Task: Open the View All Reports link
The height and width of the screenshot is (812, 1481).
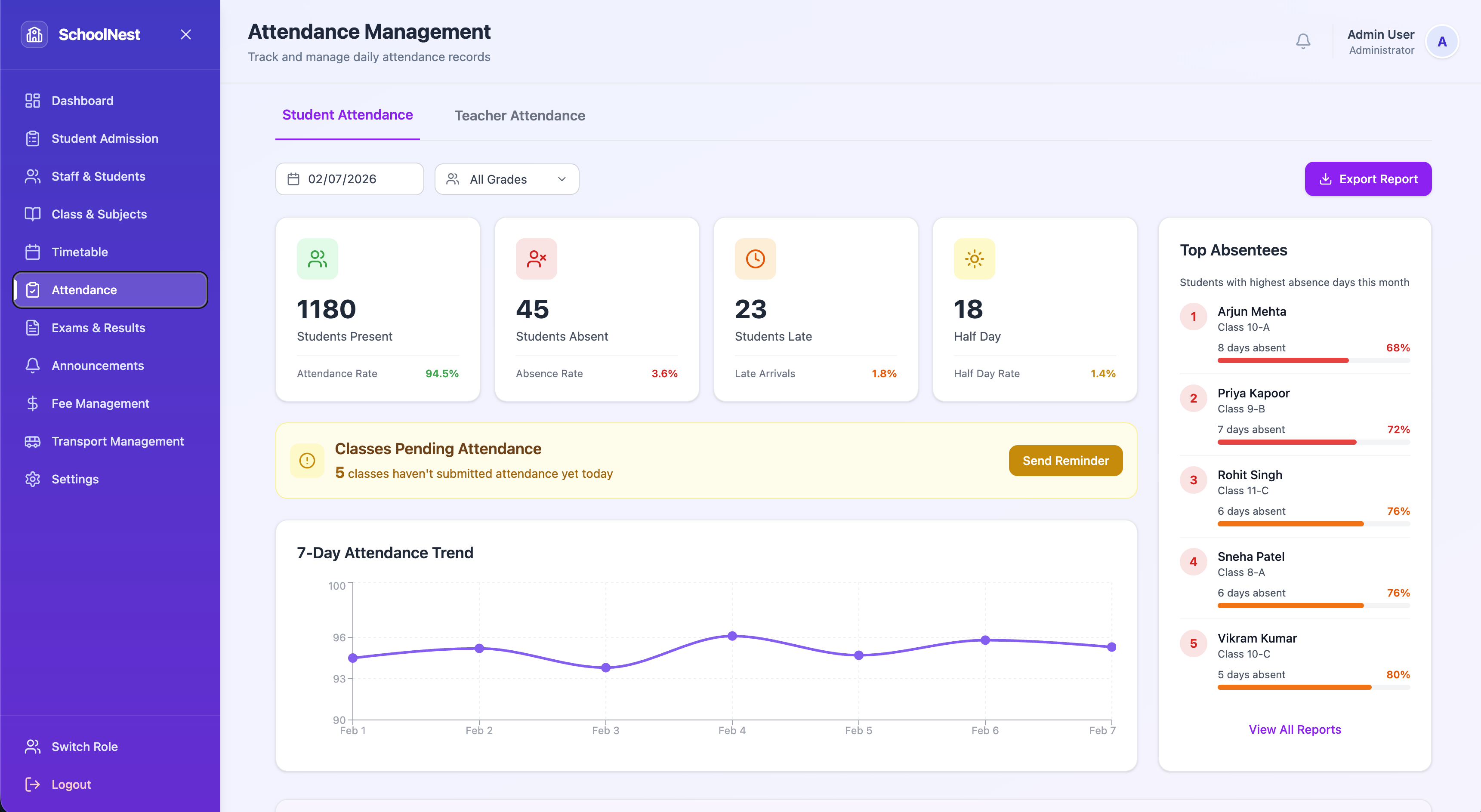Action: click(1294, 729)
